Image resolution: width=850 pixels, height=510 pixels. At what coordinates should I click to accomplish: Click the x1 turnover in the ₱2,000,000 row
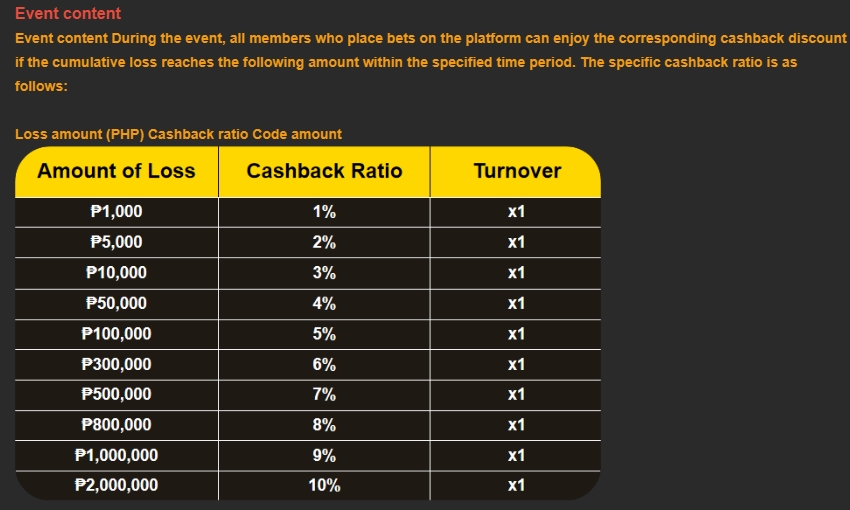pyautogui.click(x=516, y=486)
